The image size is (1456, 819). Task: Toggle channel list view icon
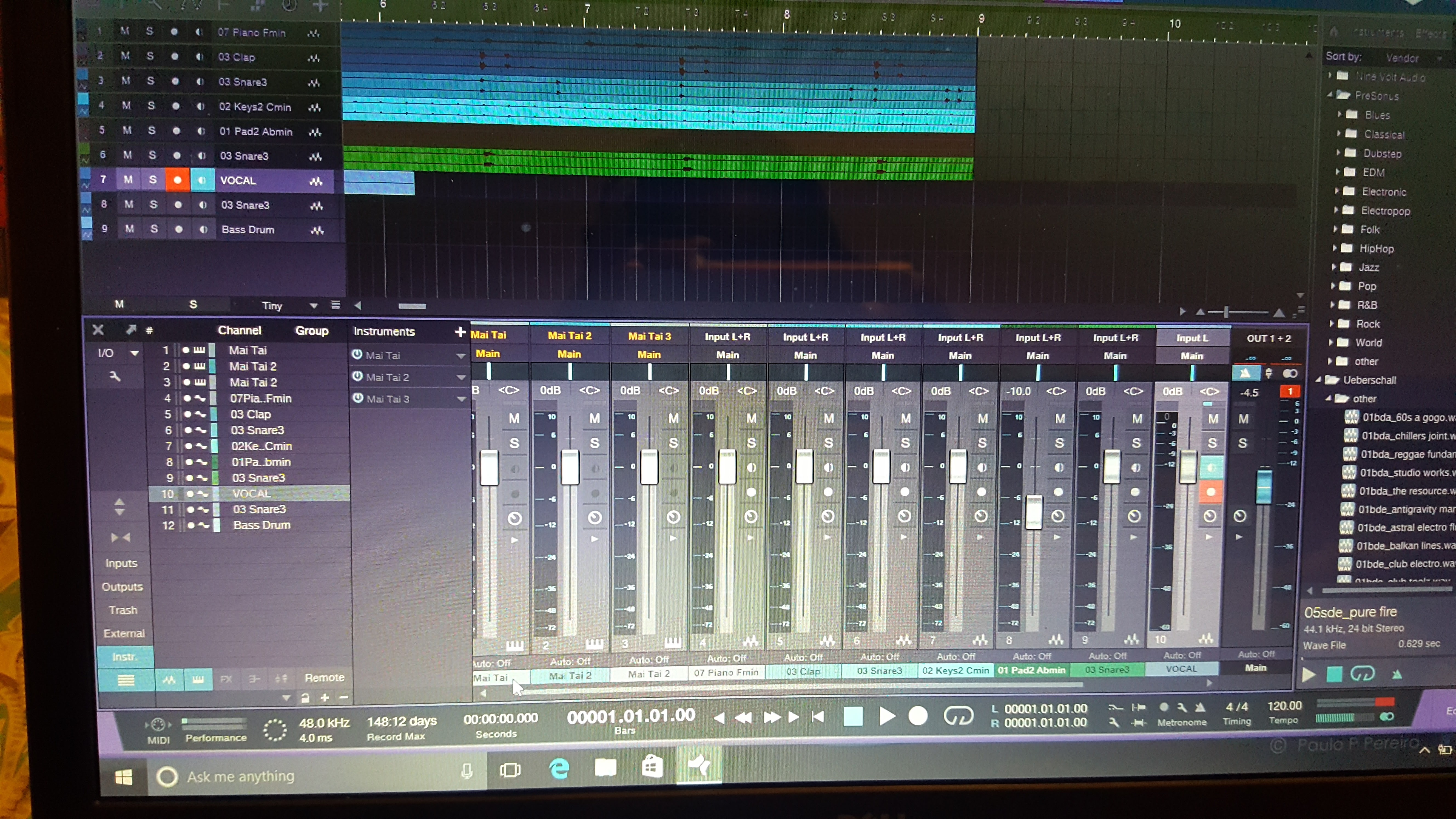(x=126, y=679)
